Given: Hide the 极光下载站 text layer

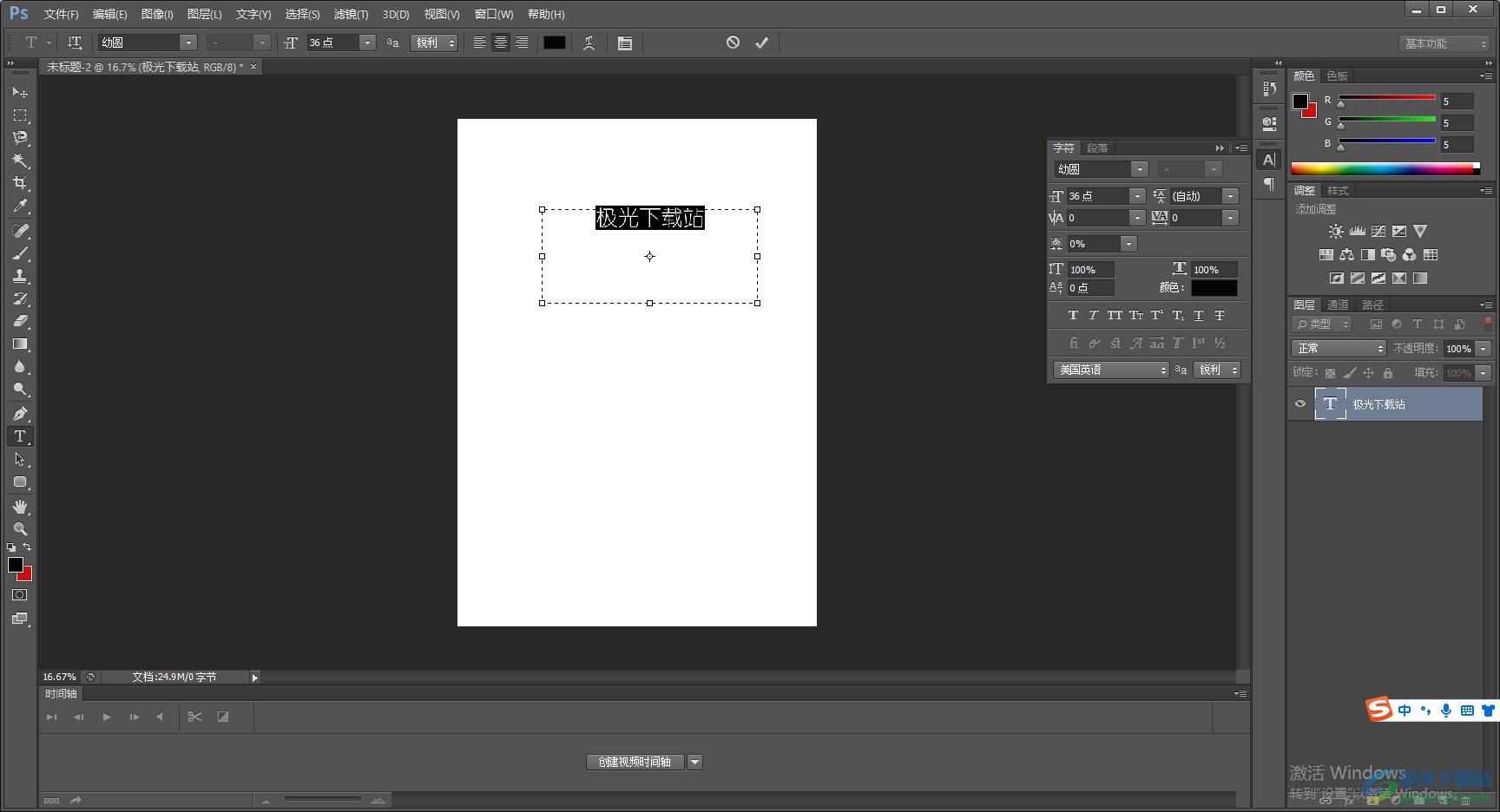Looking at the screenshot, I should tap(1299, 403).
